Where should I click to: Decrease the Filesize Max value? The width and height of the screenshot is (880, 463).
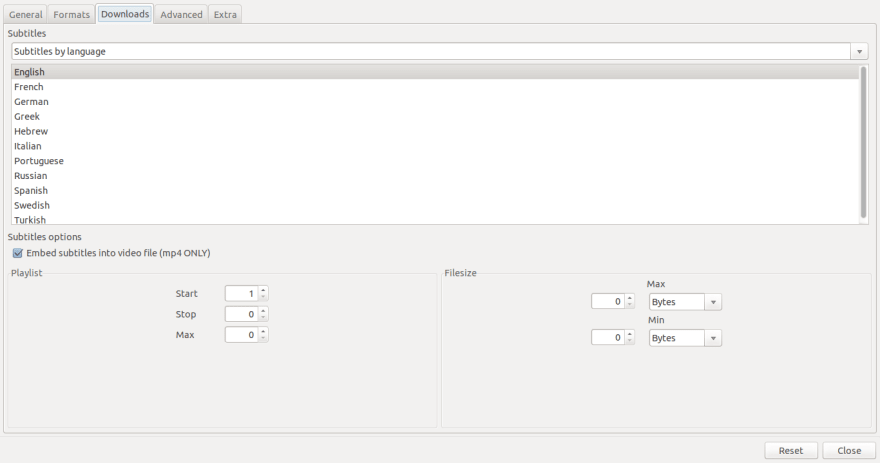point(630,305)
